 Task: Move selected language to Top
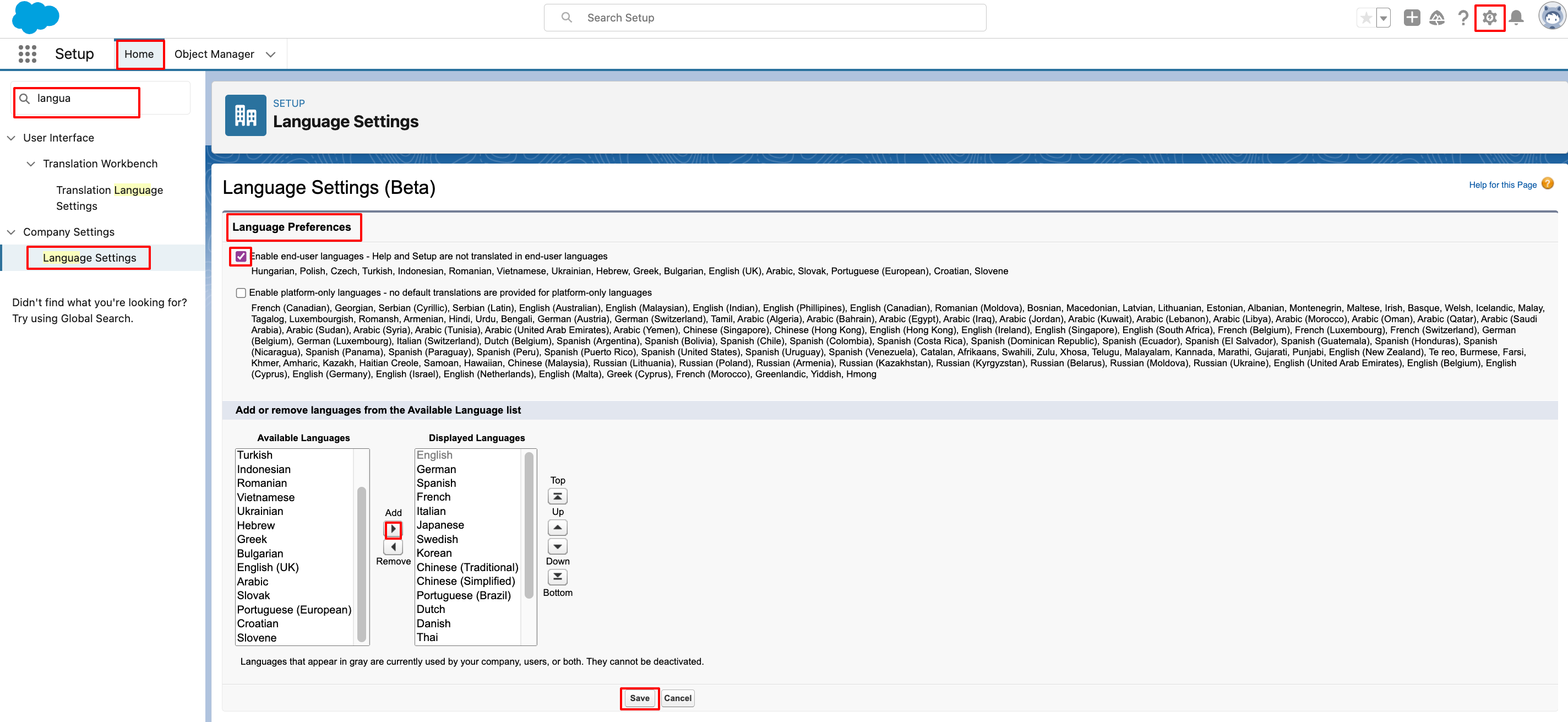(557, 496)
